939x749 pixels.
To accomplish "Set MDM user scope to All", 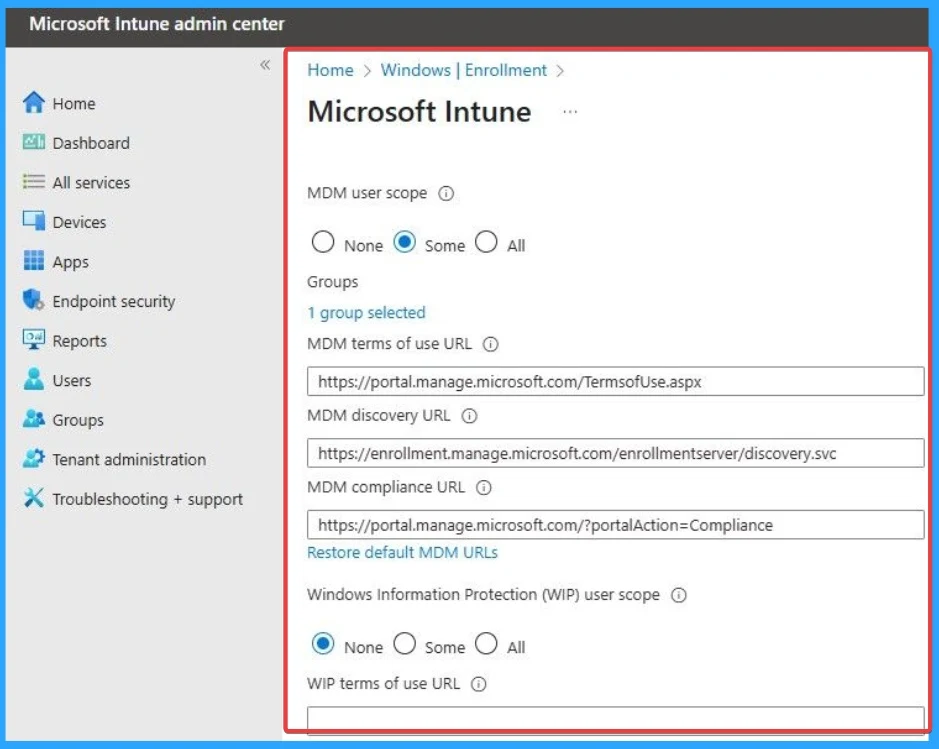I will (486, 242).
